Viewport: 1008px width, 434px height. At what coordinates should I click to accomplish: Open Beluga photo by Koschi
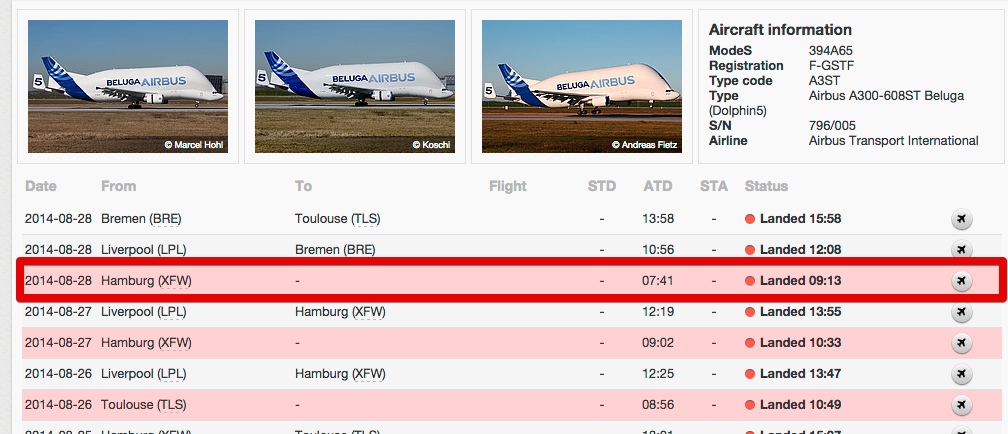[x=355, y=87]
